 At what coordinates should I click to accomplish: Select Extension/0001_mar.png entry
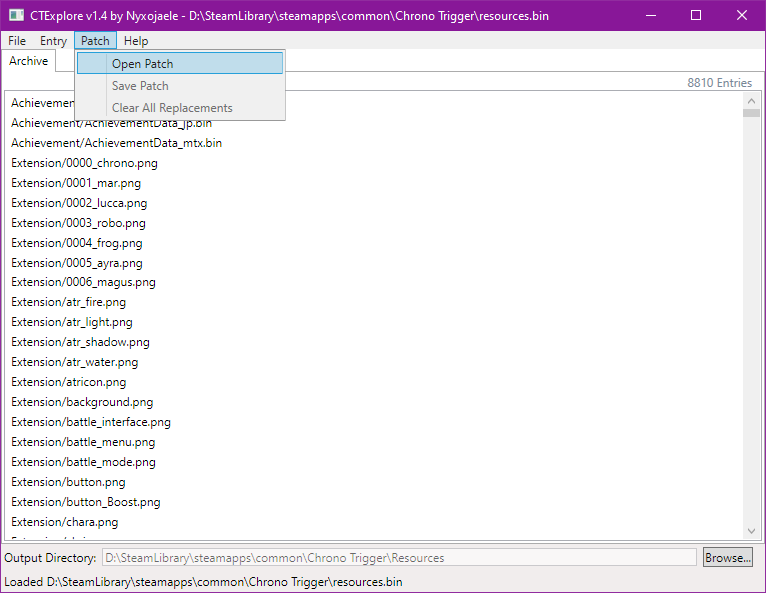click(76, 183)
